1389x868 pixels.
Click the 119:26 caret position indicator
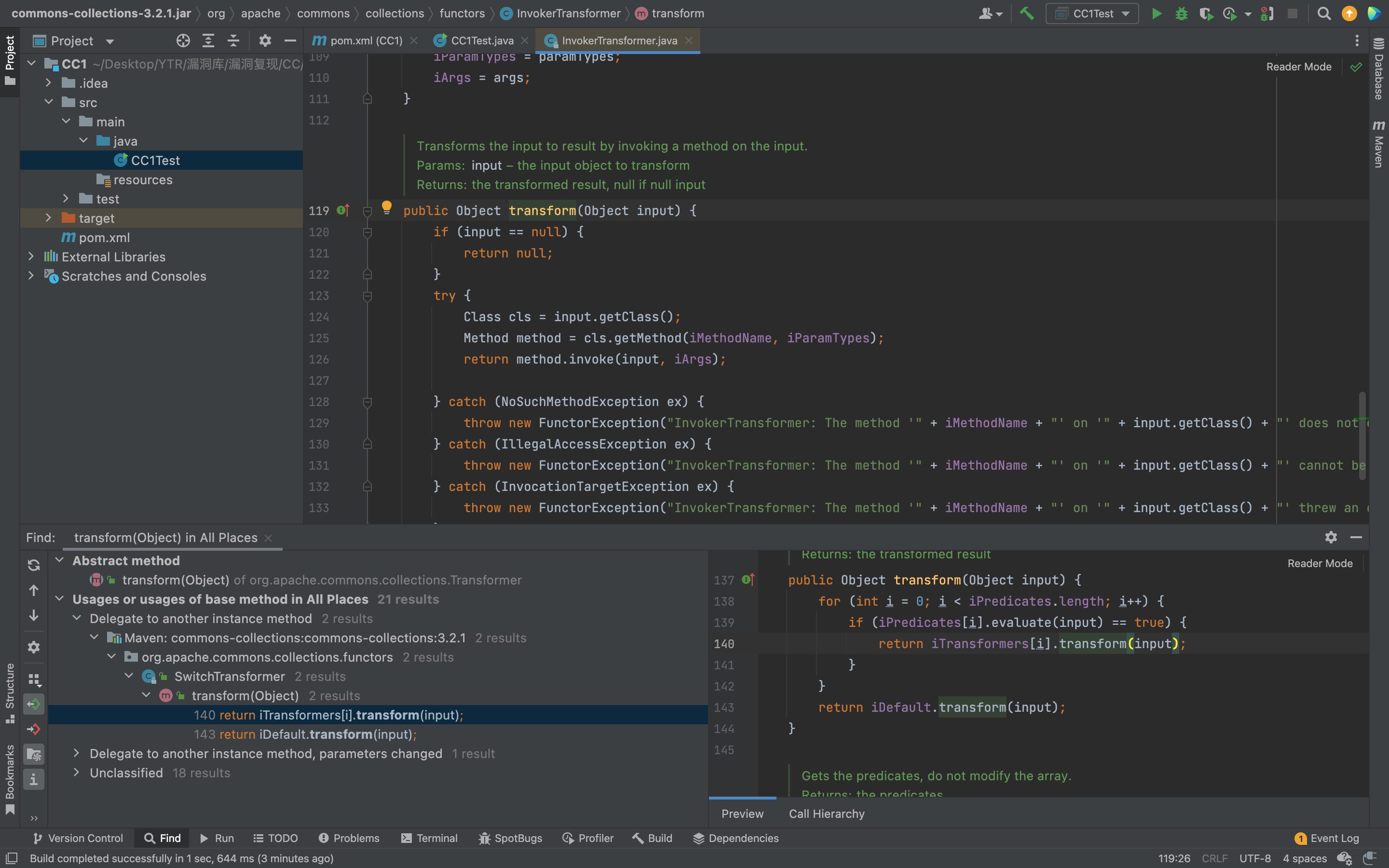click(x=1174, y=858)
